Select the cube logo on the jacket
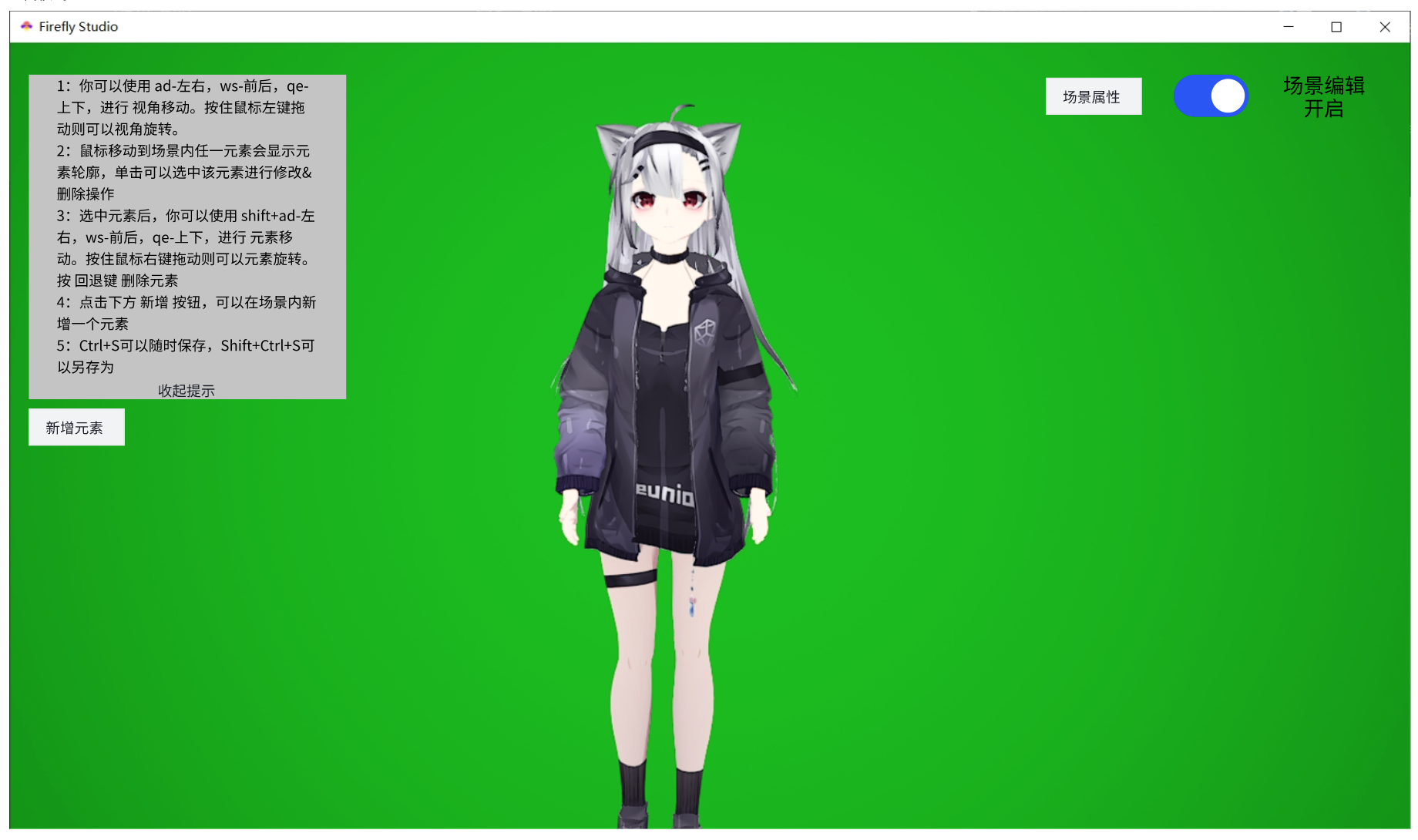This screenshot has width=1418, height=840. [x=704, y=332]
